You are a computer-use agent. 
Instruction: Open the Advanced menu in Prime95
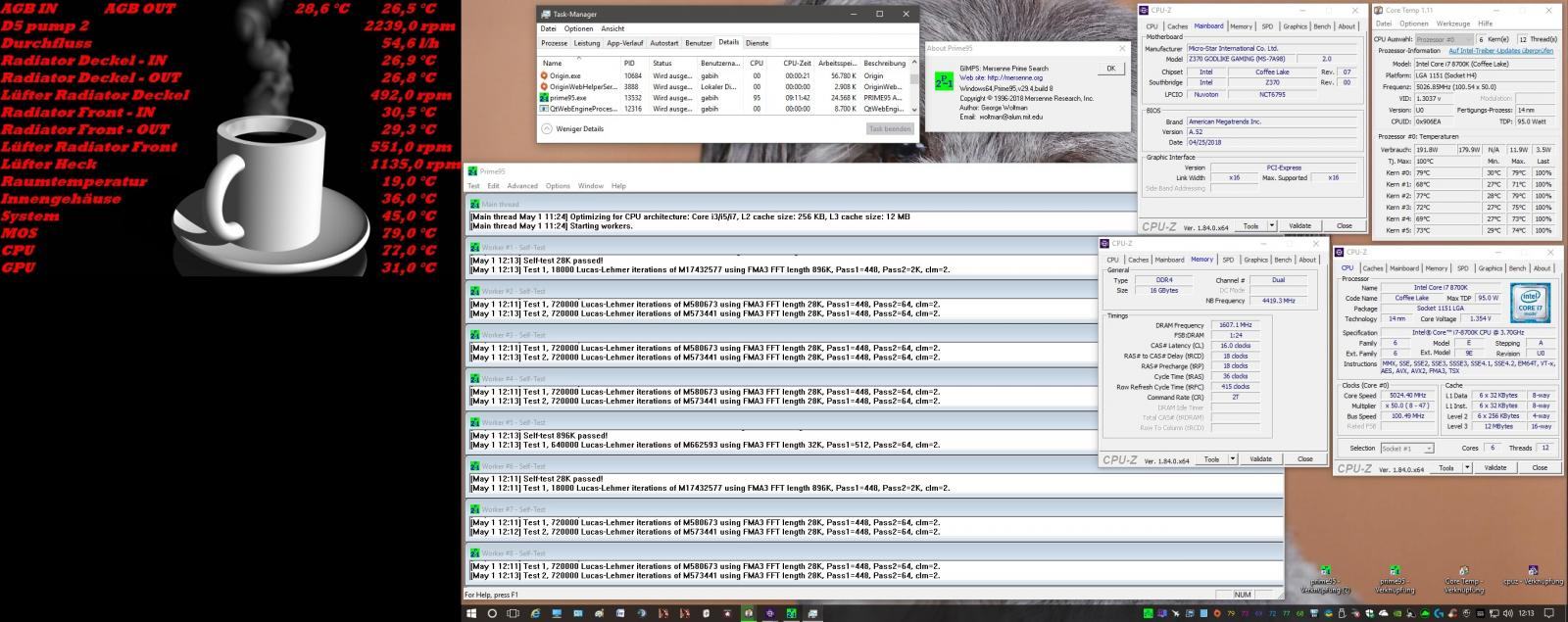(x=522, y=185)
